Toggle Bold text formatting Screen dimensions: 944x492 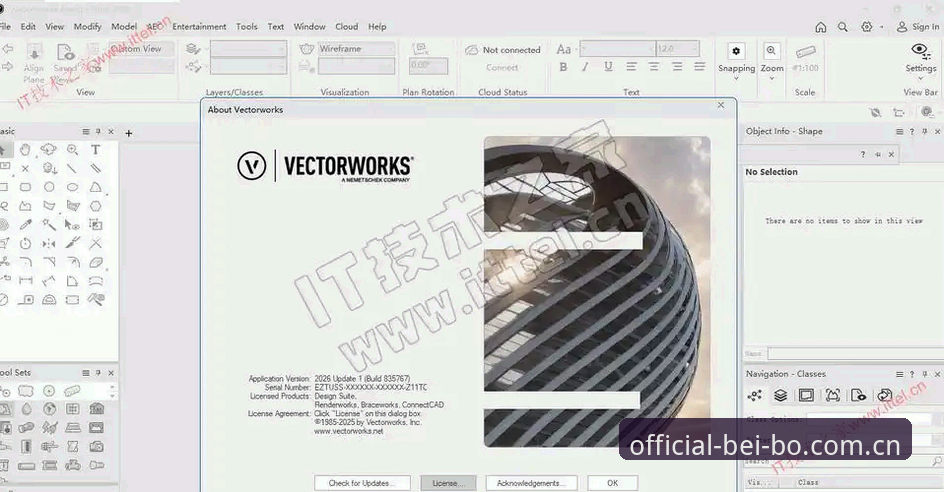coord(563,67)
